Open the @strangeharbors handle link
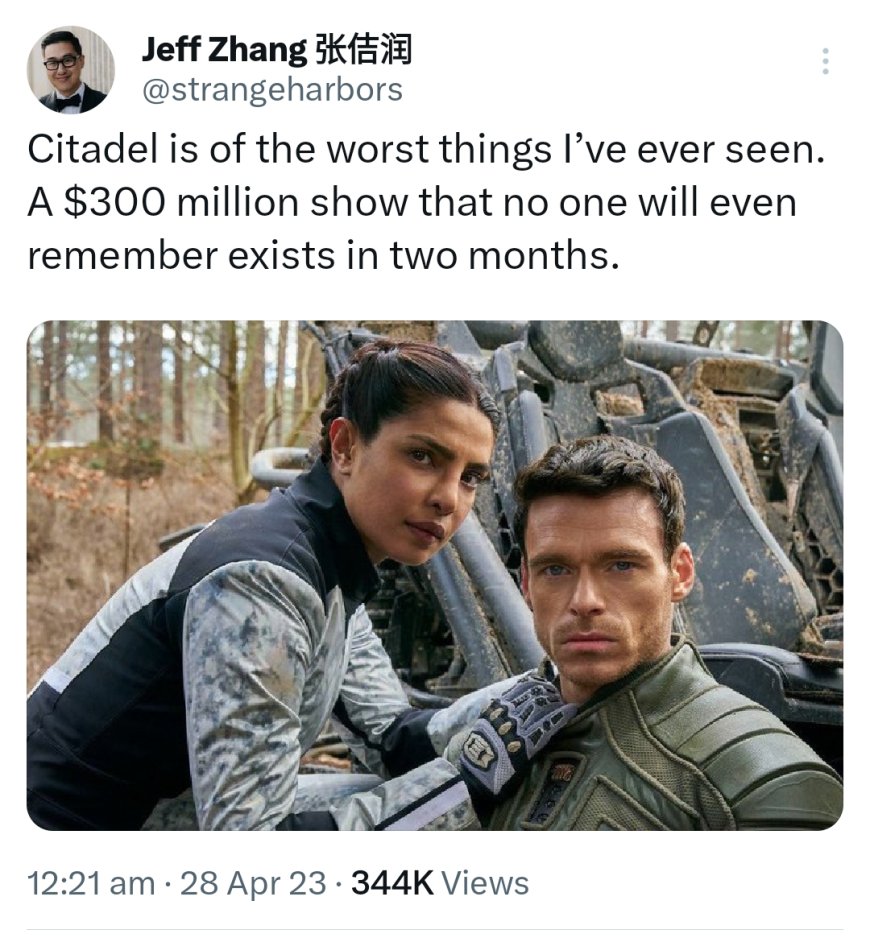This screenshot has width=870, height=938. [x=272, y=90]
